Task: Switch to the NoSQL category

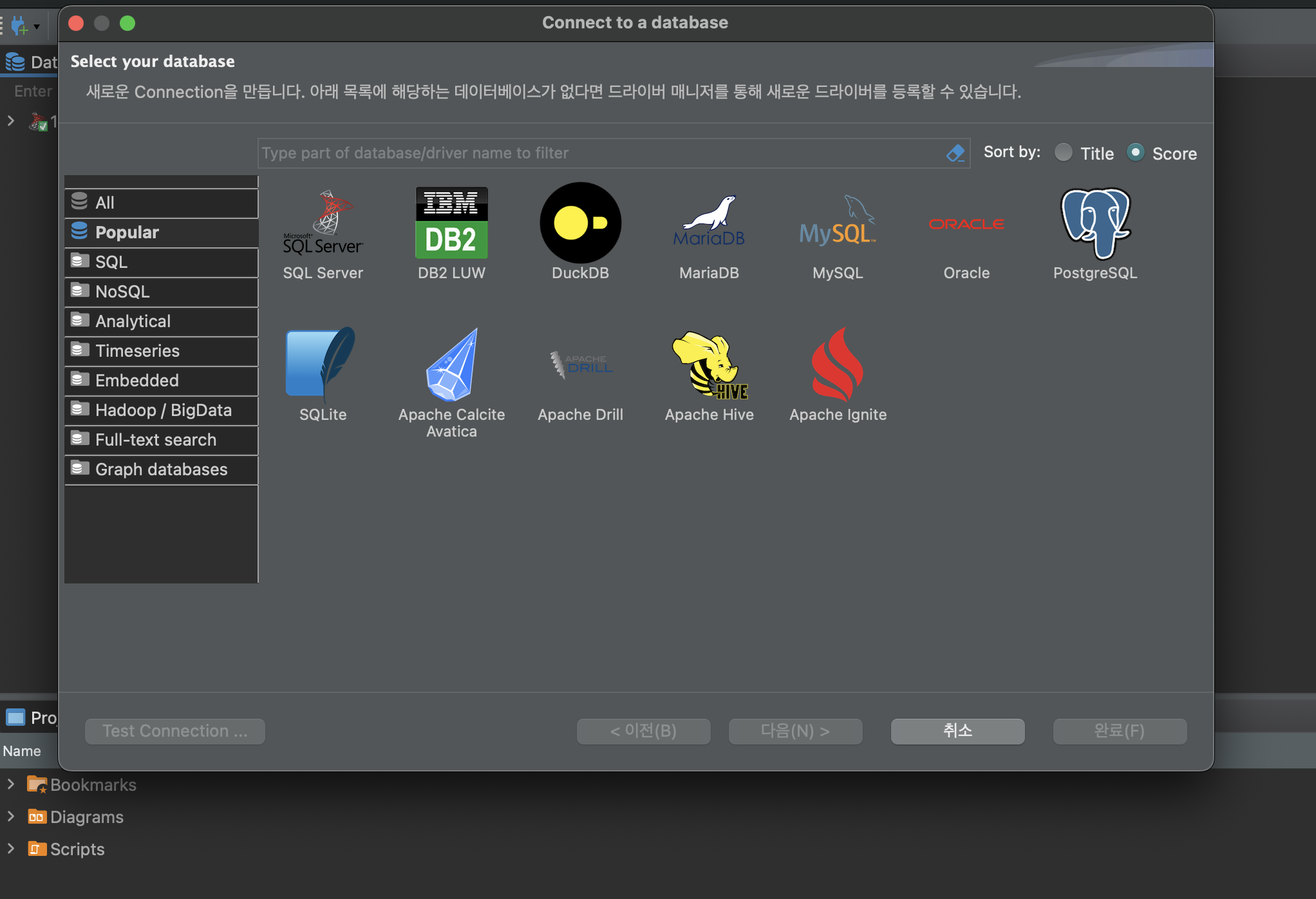Action: pos(122,292)
